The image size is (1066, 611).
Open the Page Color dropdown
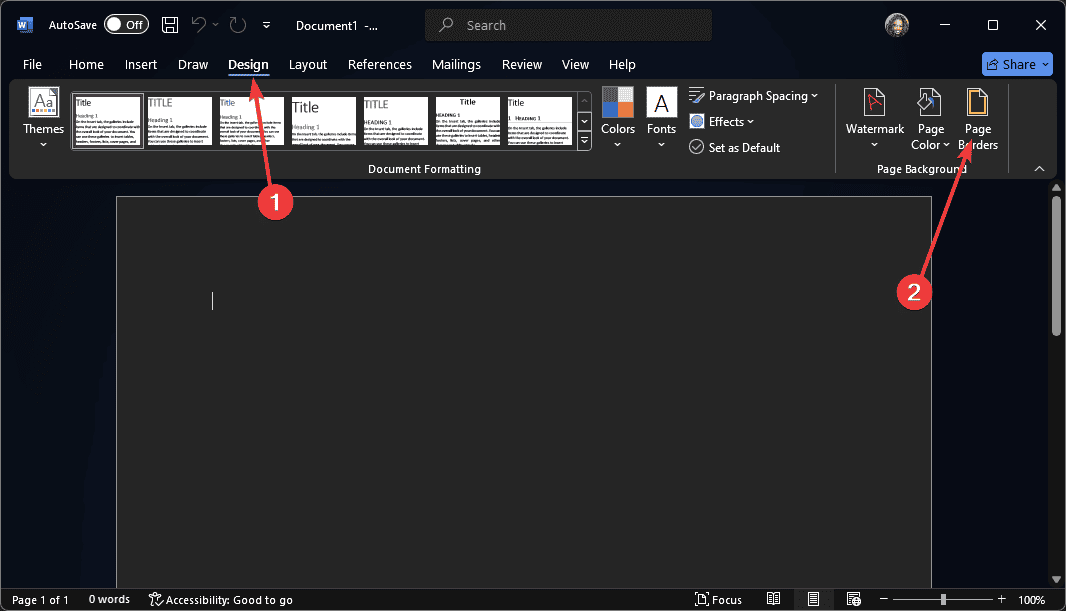click(930, 119)
